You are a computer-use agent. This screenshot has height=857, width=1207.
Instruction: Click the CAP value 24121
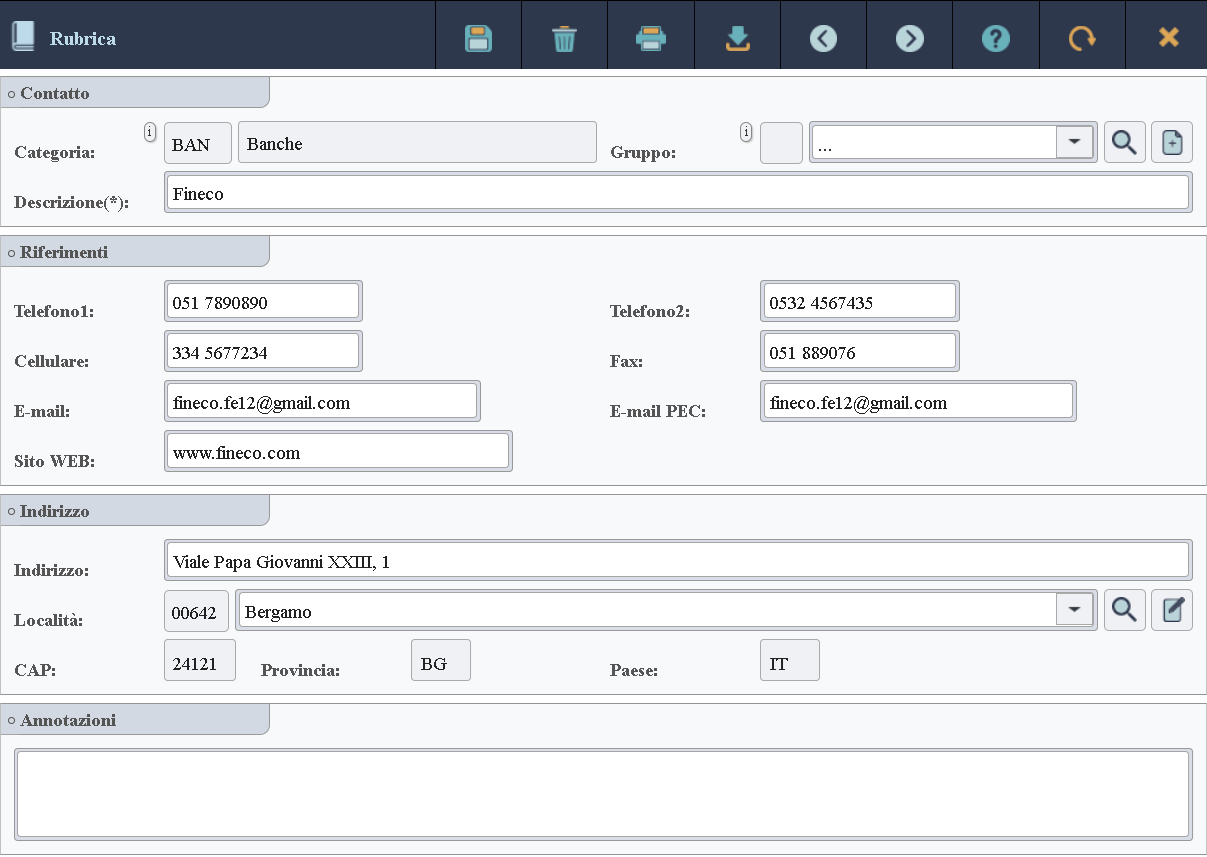pyautogui.click(x=200, y=661)
